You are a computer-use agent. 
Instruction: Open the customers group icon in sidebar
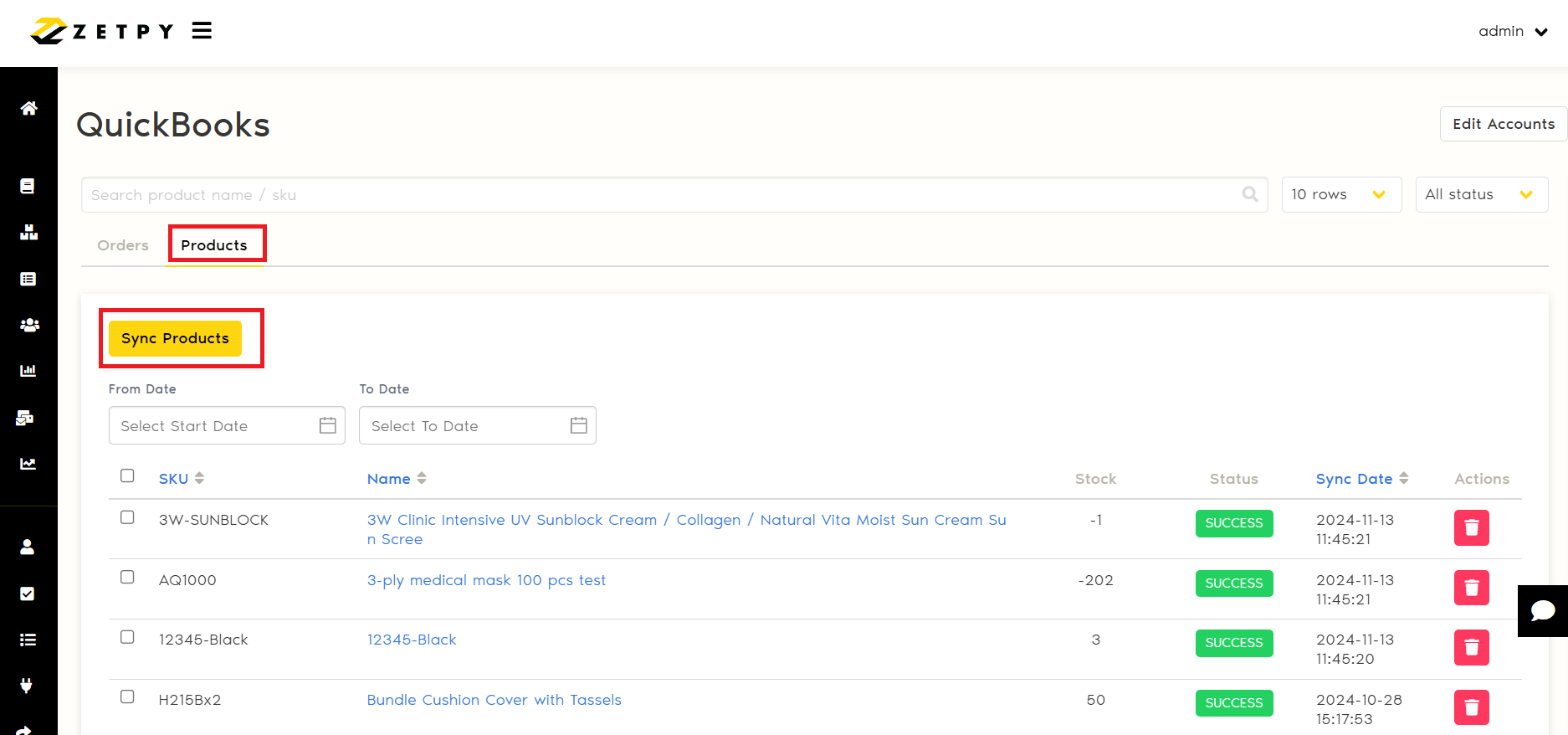point(28,325)
